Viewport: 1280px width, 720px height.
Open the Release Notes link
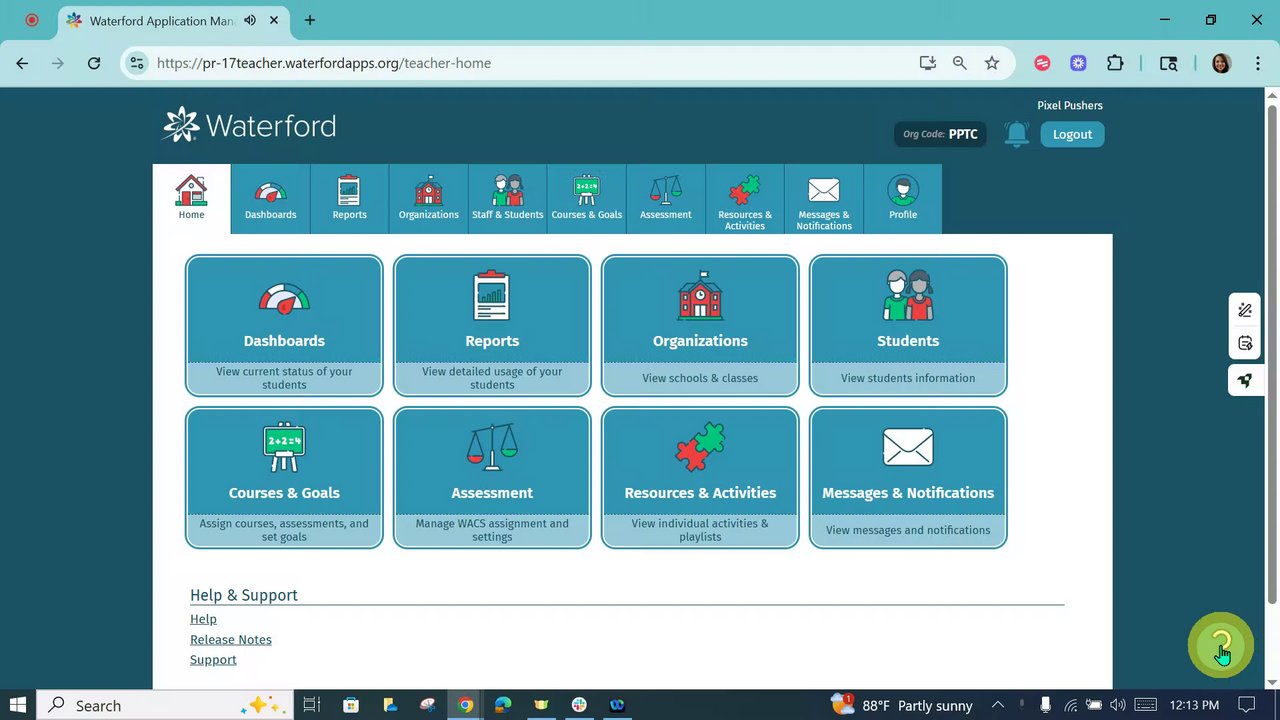231,640
